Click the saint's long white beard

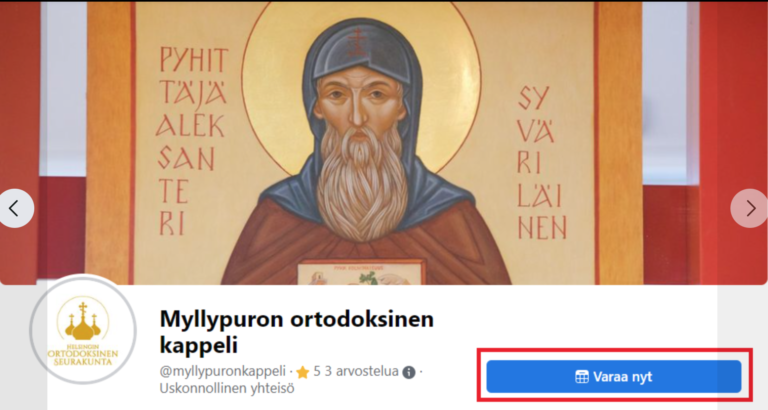point(361,182)
